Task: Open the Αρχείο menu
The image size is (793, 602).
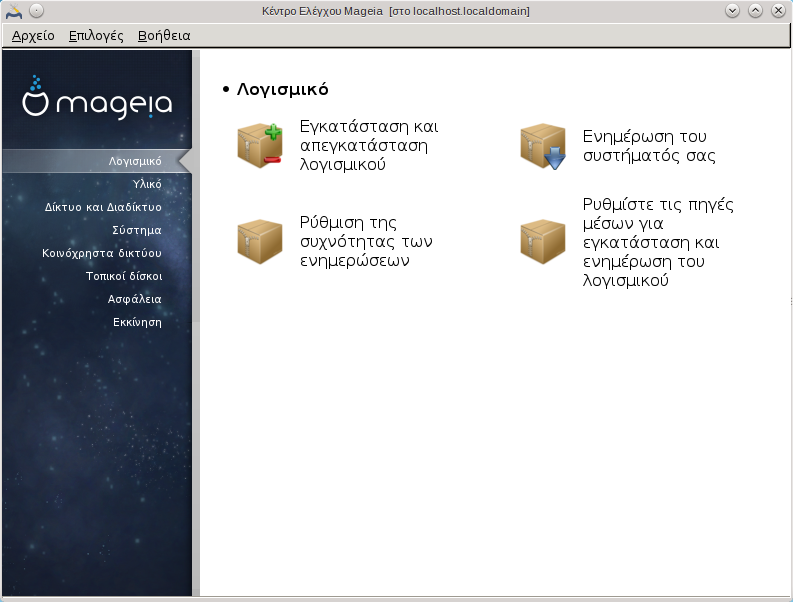Action: tap(33, 36)
